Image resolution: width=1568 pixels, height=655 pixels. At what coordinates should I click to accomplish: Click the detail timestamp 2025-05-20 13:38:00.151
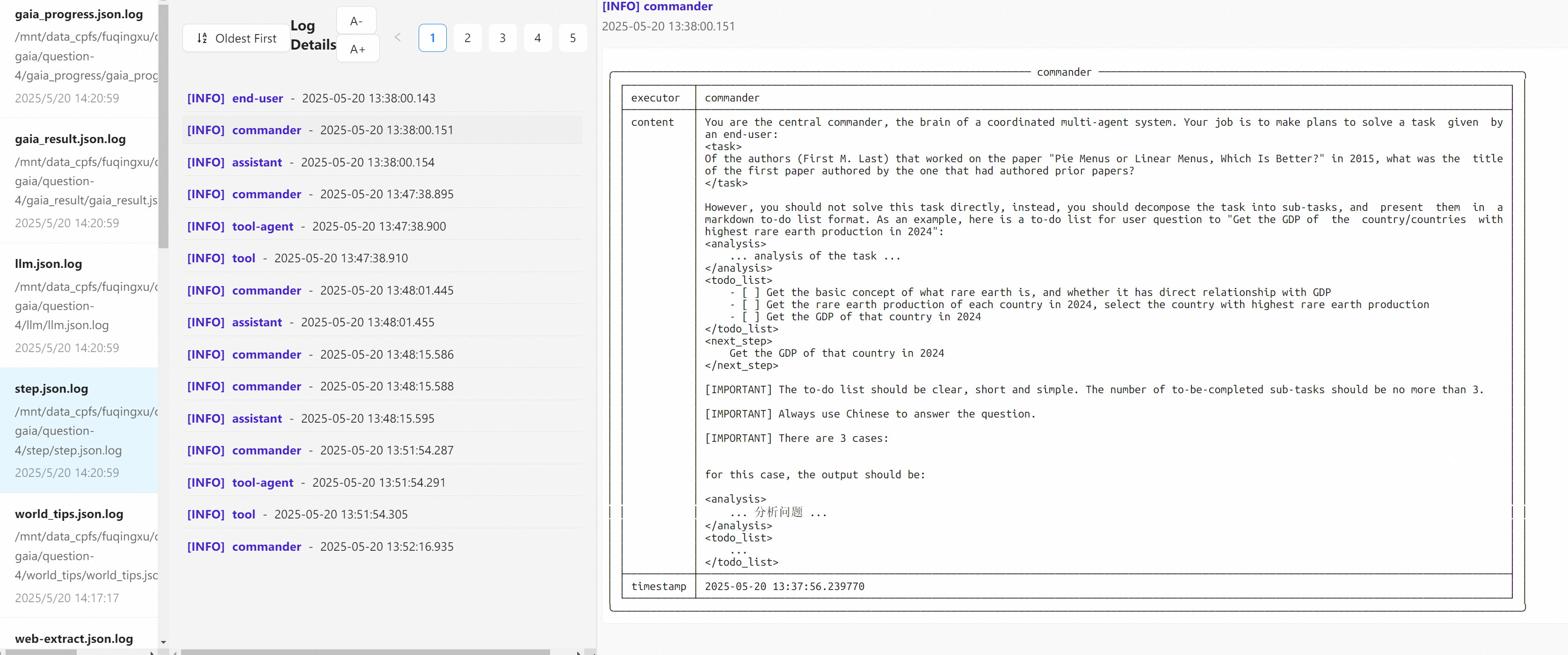click(x=668, y=27)
